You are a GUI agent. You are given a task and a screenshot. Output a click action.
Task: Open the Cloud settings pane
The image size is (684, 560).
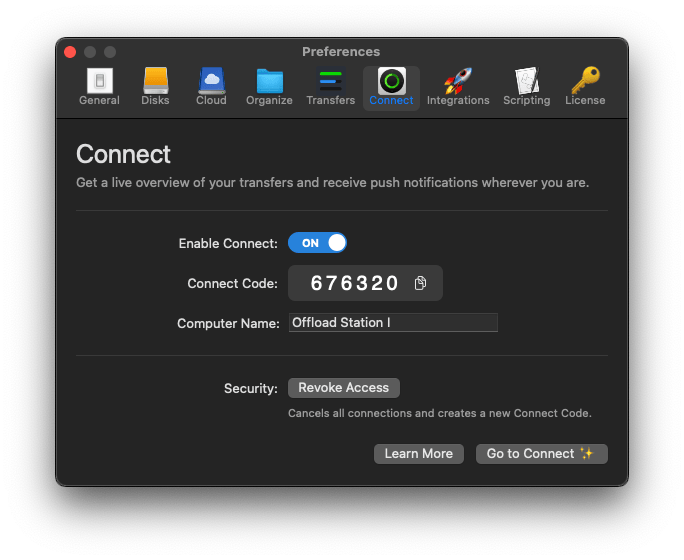coord(211,86)
